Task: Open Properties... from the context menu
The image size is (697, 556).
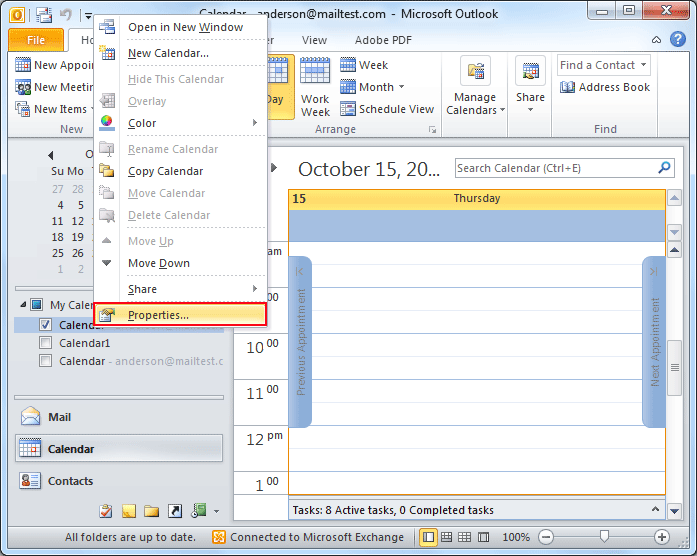Action: pos(180,315)
